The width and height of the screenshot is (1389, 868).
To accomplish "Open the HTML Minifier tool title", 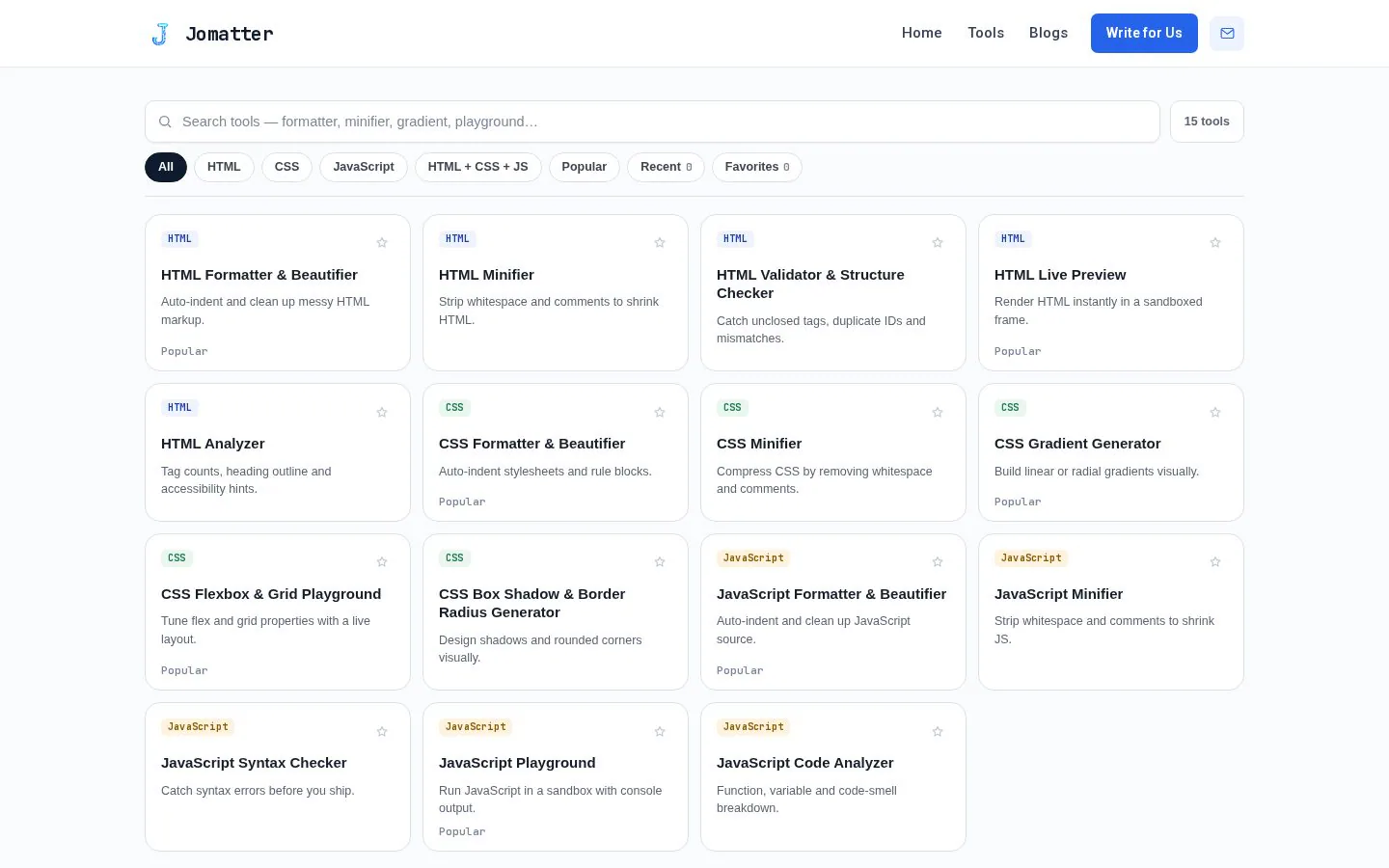I will (x=486, y=275).
